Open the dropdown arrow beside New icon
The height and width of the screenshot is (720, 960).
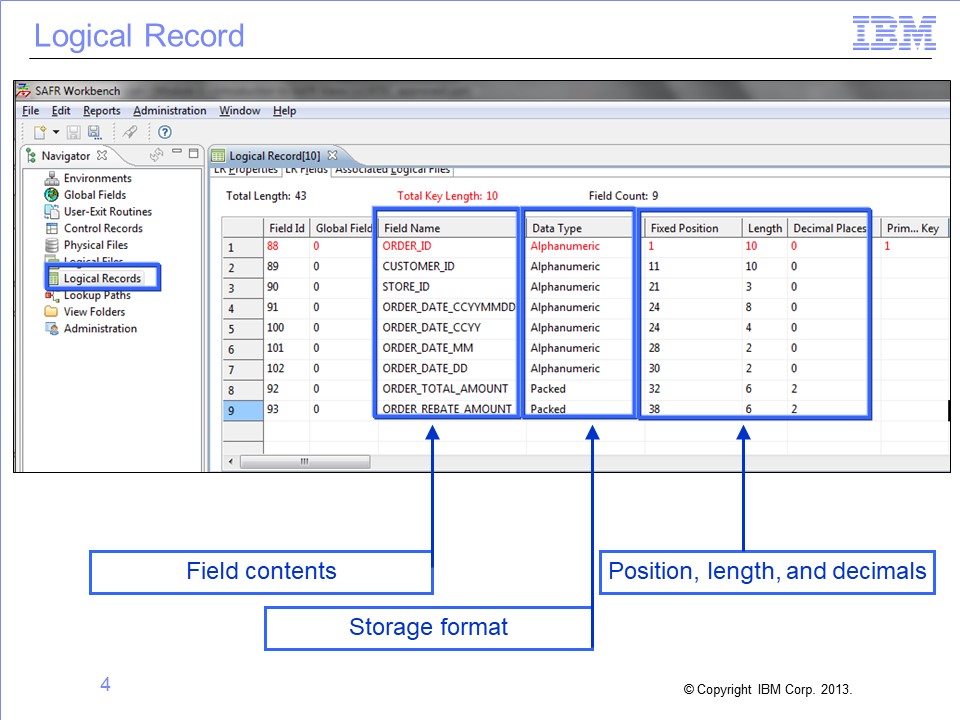point(56,132)
